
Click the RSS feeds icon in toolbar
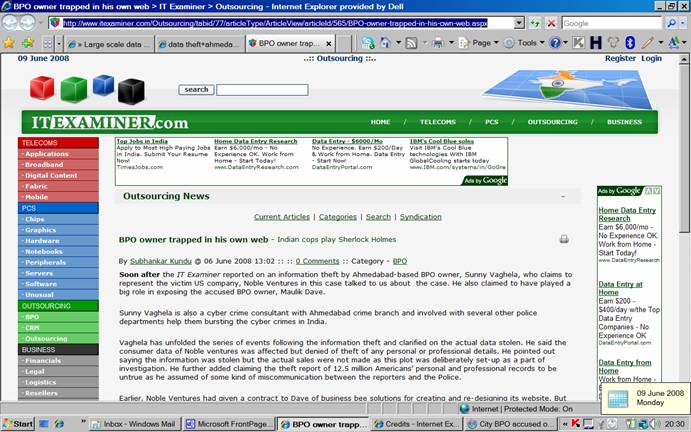(x=411, y=43)
